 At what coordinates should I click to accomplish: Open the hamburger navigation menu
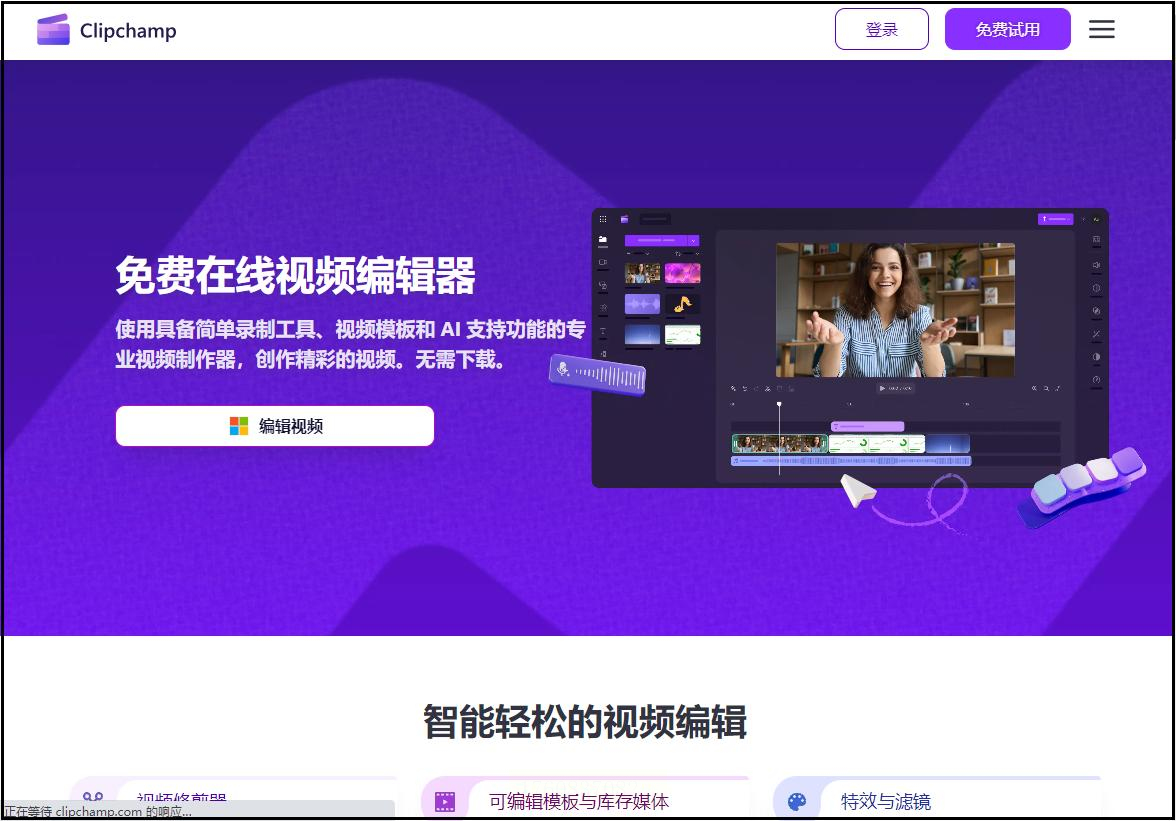click(1101, 29)
